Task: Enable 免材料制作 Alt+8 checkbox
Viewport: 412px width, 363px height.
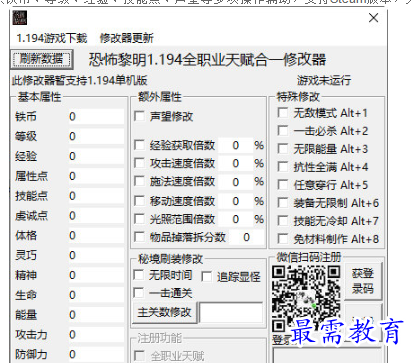Action: coord(283,239)
